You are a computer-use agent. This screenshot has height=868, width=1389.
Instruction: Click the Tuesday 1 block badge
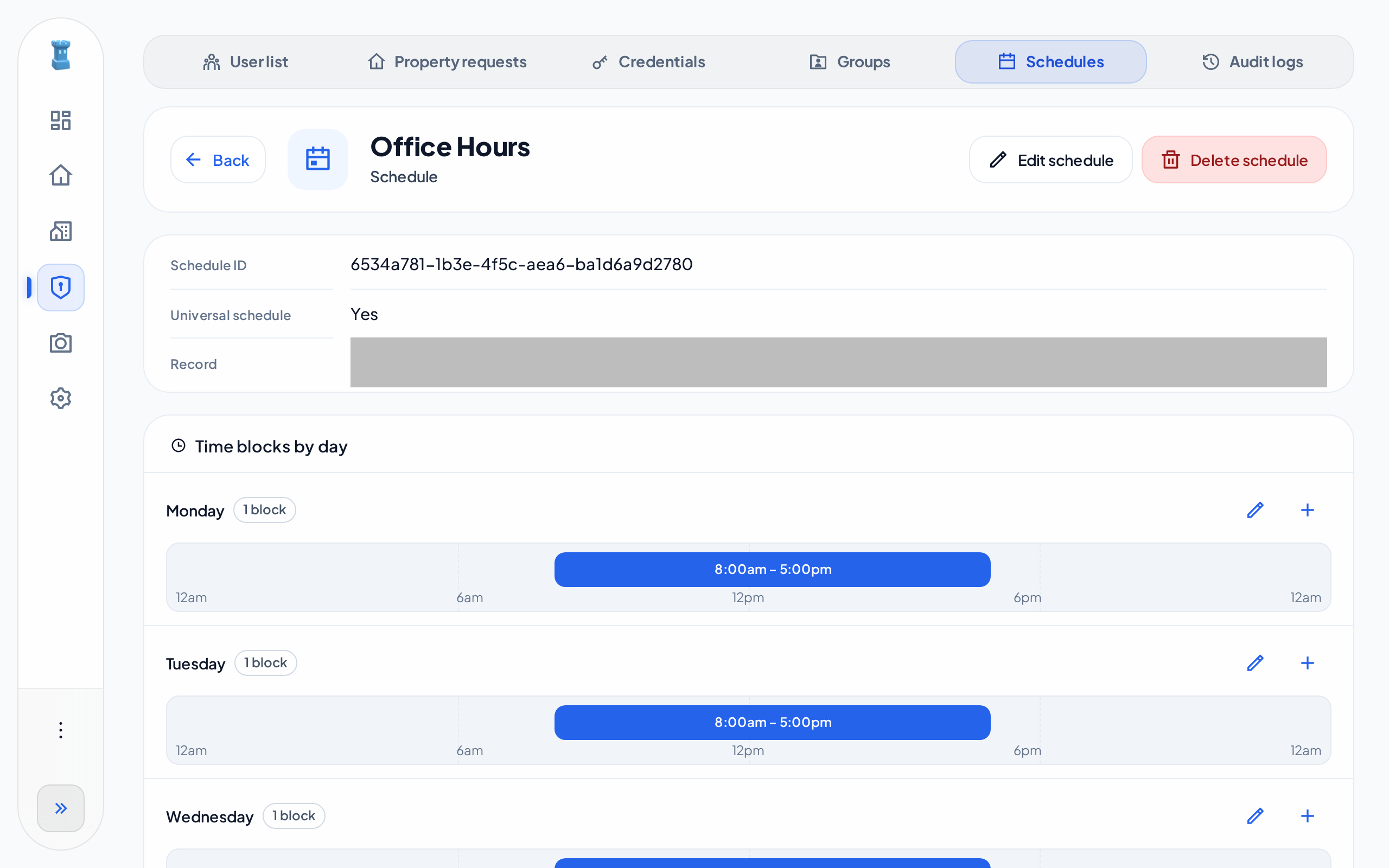pyautogui.click(x=266, y=663)
